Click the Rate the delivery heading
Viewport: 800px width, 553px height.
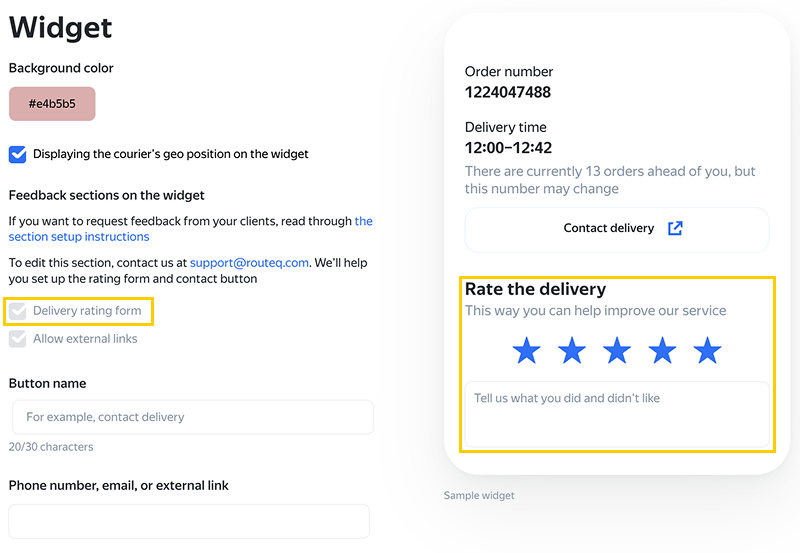[535, 289]
